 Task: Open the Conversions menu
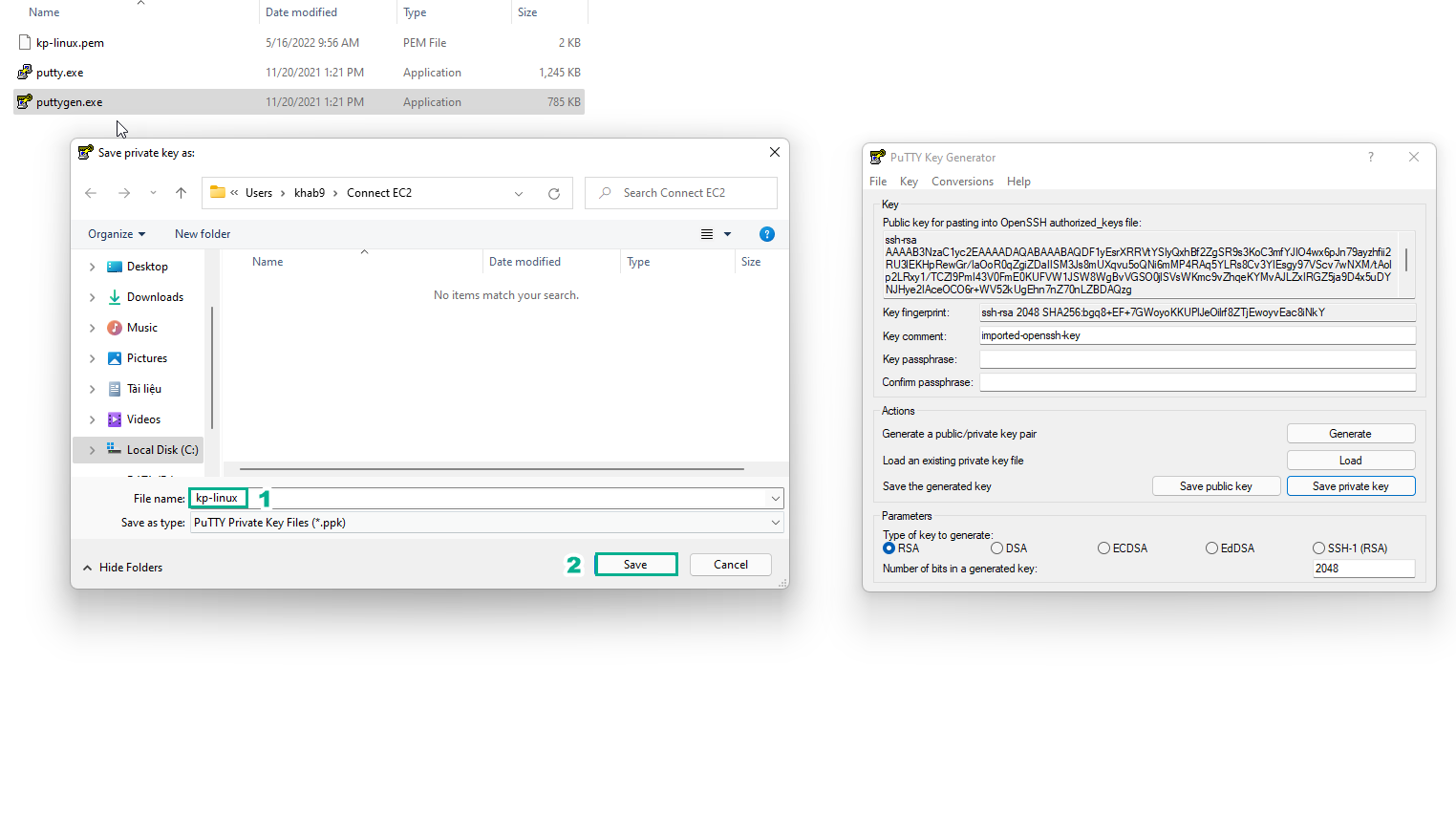962,182
